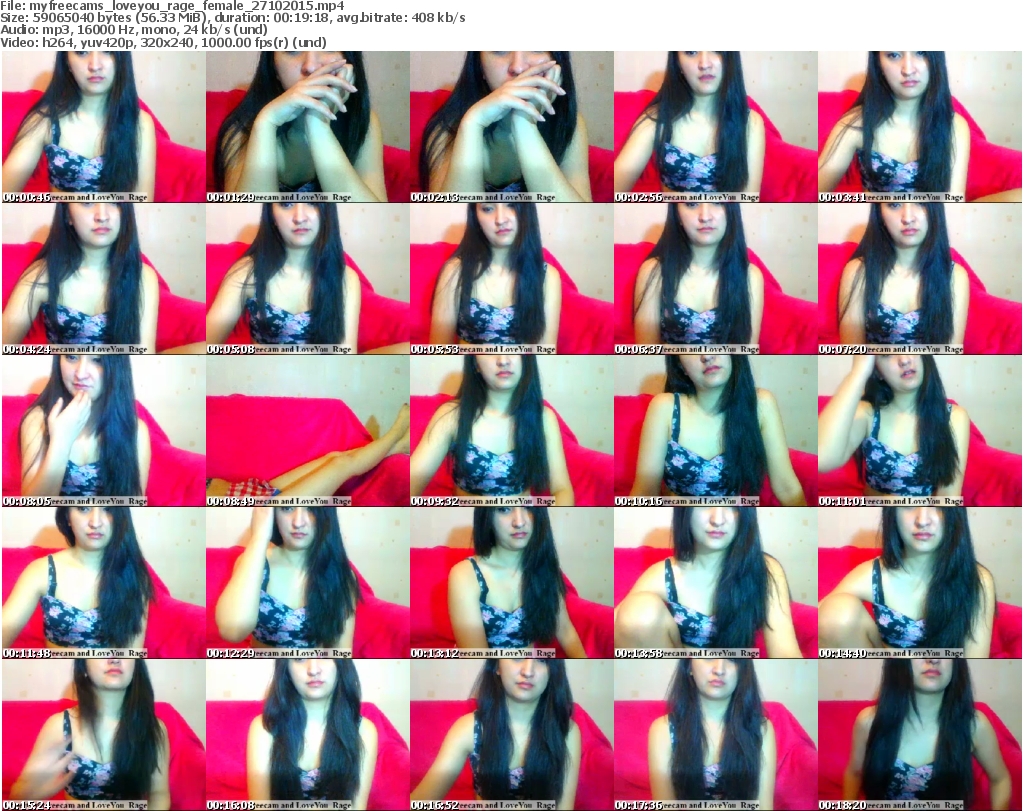Image resolution: width=1024 pixels, height=811 pixels.
Task: Select the thumbnail marked 00:16:52
Action: (511, 735)
